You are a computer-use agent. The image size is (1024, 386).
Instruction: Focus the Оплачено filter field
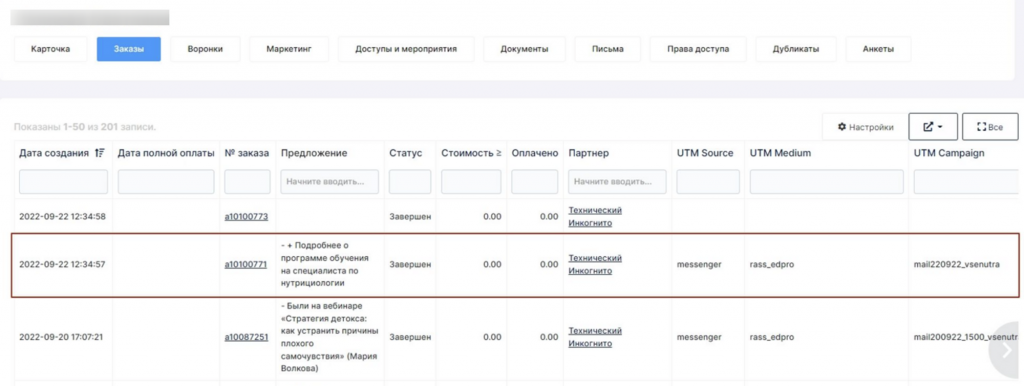pos(535,182)
